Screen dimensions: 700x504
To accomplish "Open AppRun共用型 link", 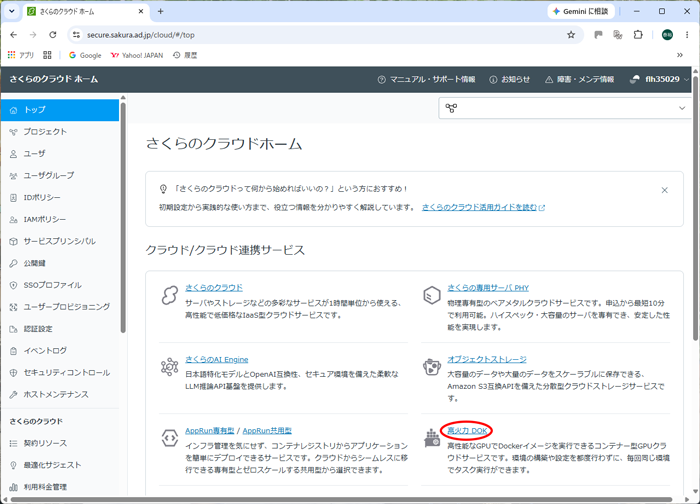I will (x=267, y=431).
